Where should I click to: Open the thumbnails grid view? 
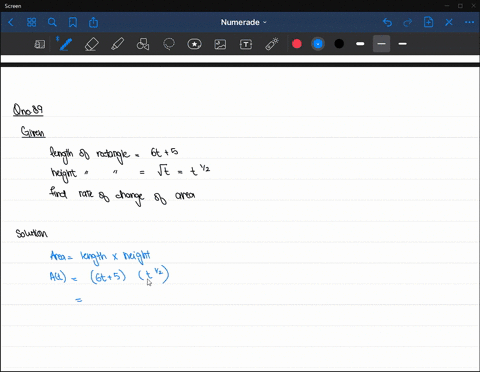pos(31,22)
